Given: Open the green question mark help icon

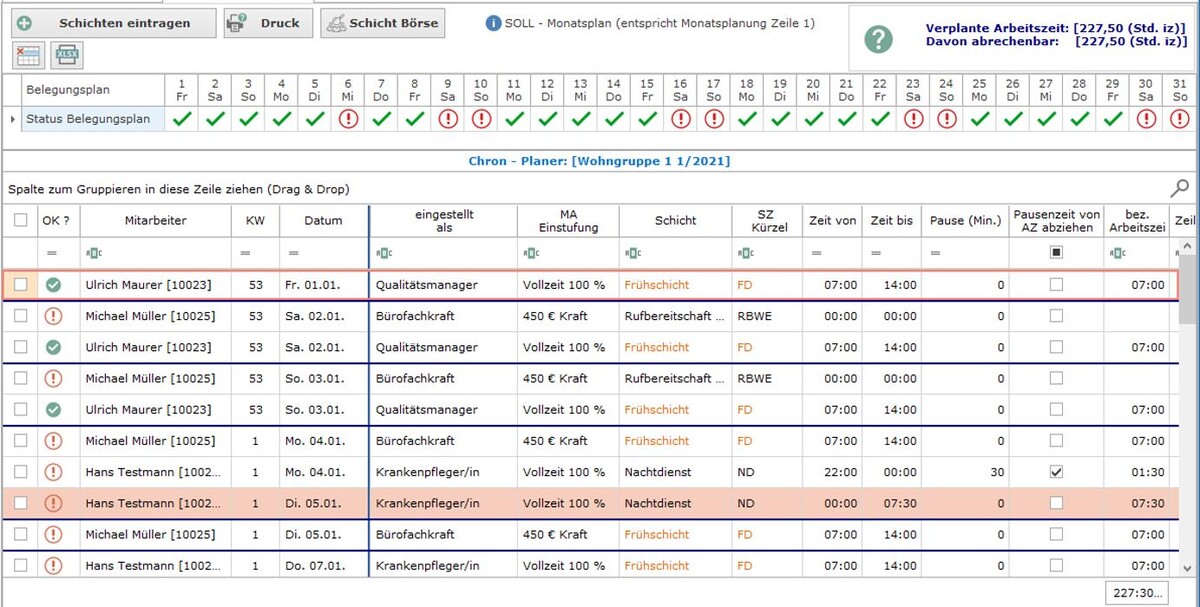Looking at the screenshot, I should point(878,39).
